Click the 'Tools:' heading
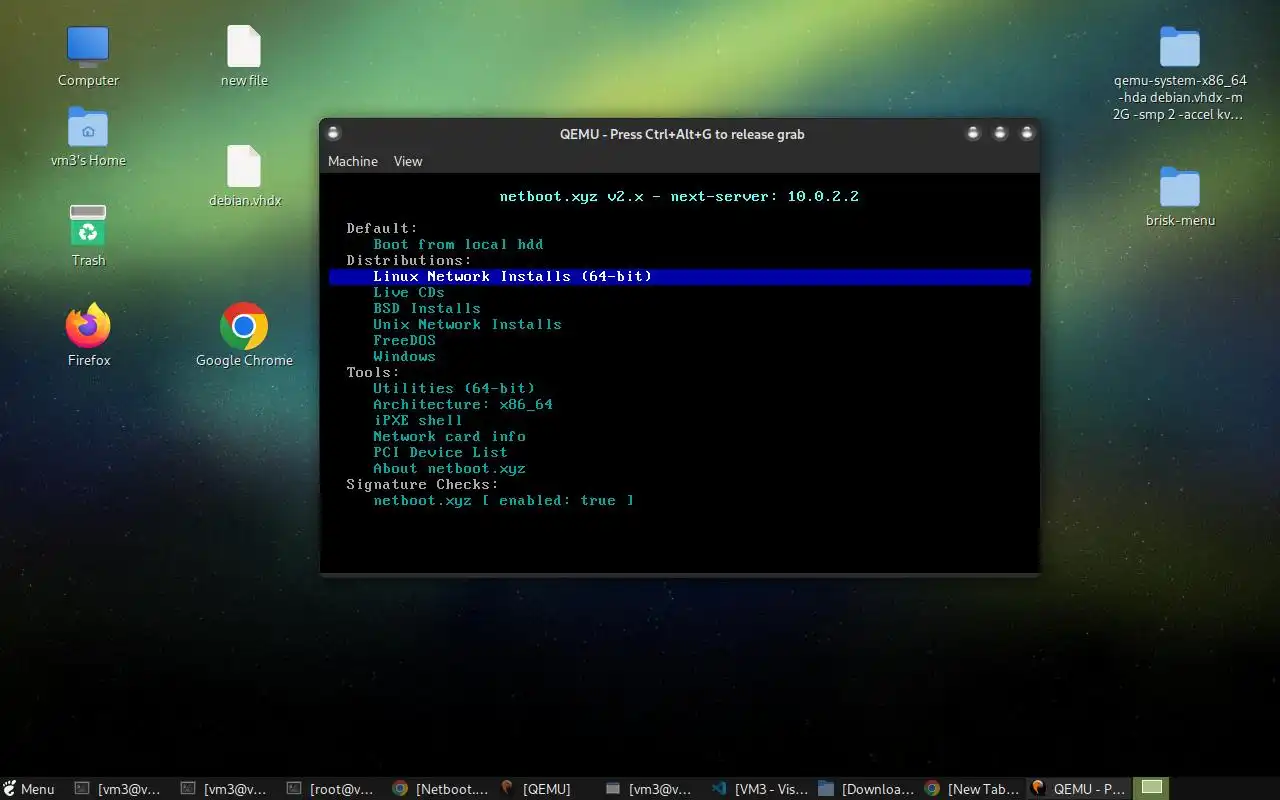This screenshot has height=800, width=1280. tap(373, 372)
